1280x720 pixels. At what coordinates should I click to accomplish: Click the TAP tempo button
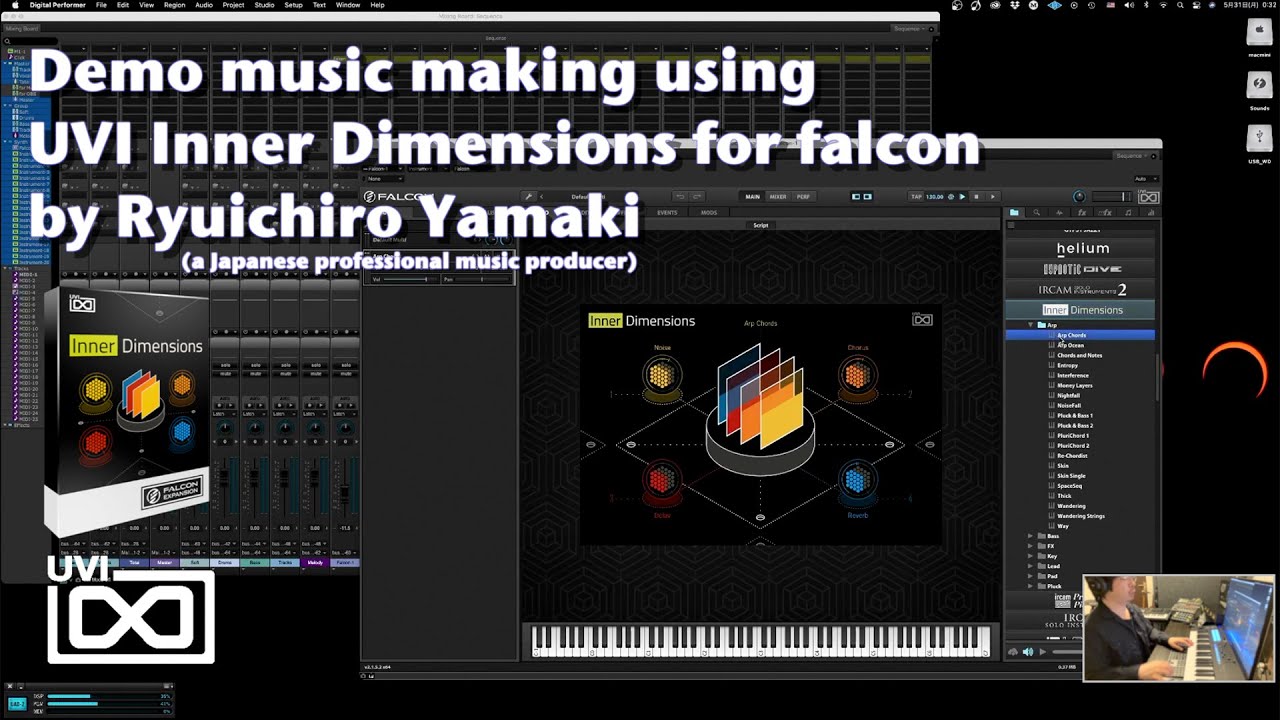point(916,197)
